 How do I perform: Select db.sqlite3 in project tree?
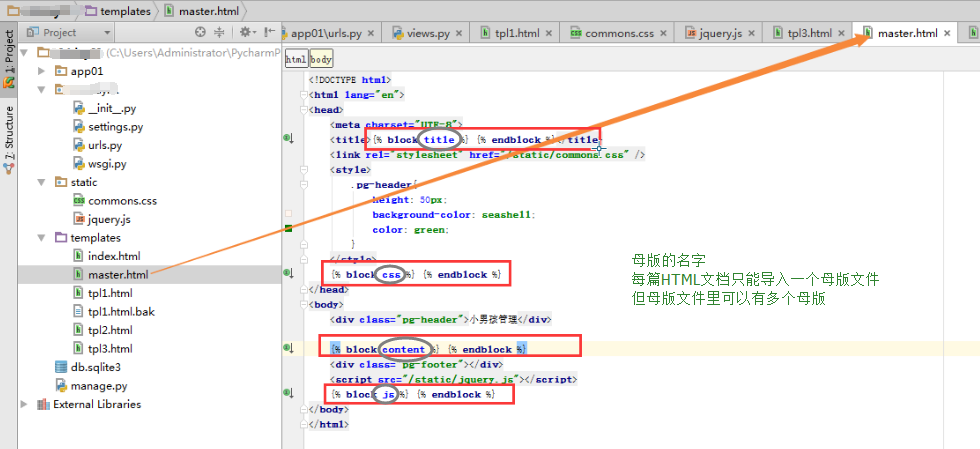point(96,367)
